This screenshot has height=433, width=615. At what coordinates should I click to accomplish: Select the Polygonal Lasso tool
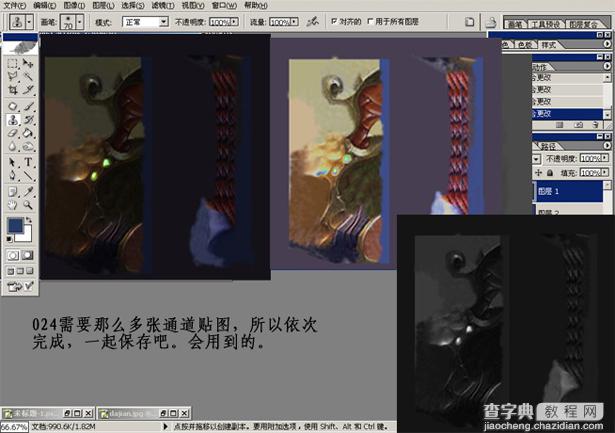(12, 76)
